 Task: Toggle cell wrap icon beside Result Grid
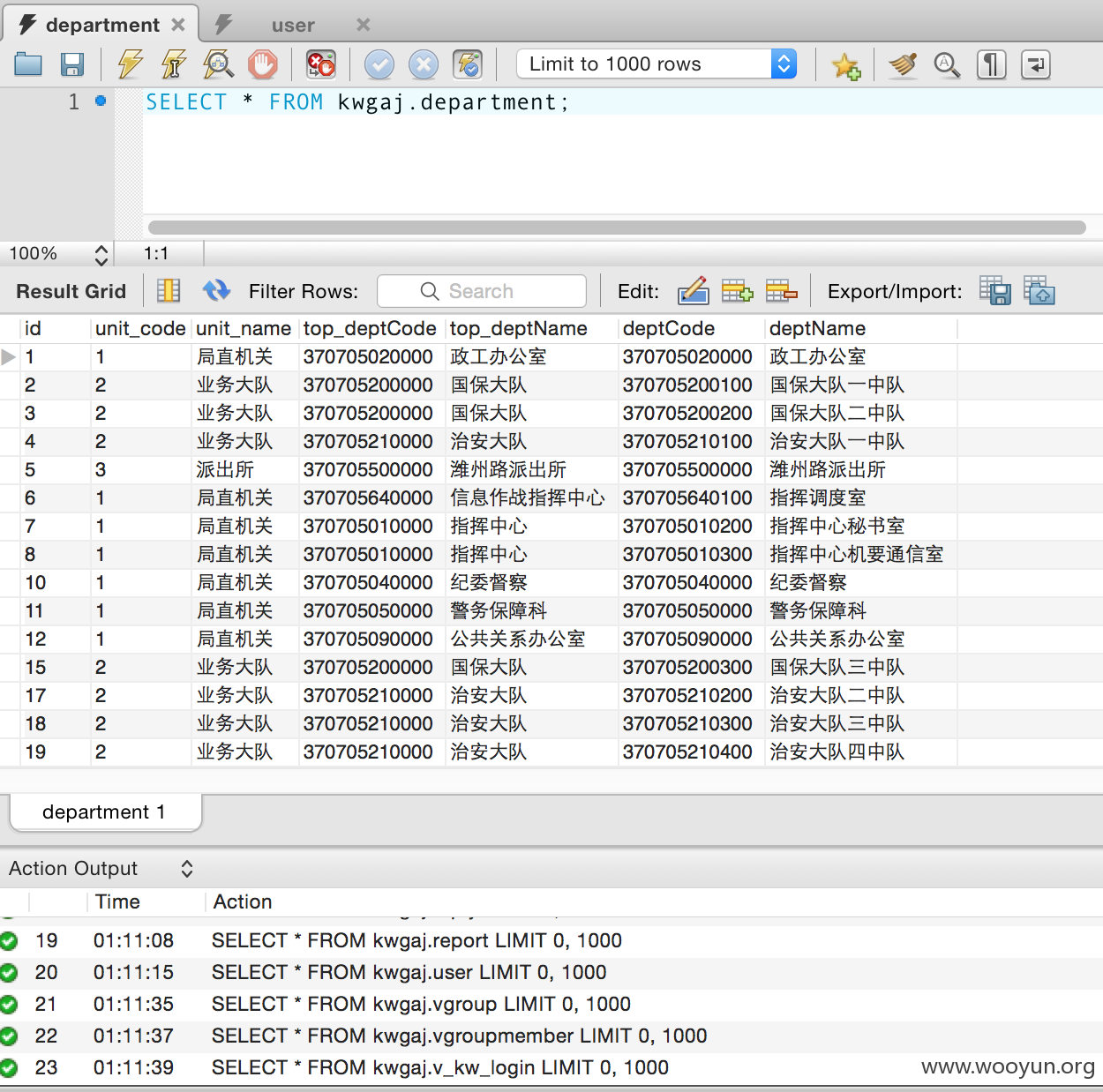click(169, 290)
